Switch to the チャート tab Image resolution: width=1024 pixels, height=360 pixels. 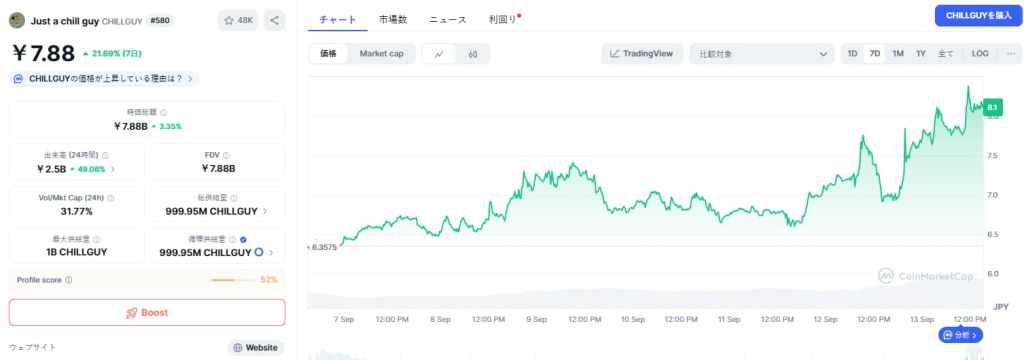coord(338,20)
